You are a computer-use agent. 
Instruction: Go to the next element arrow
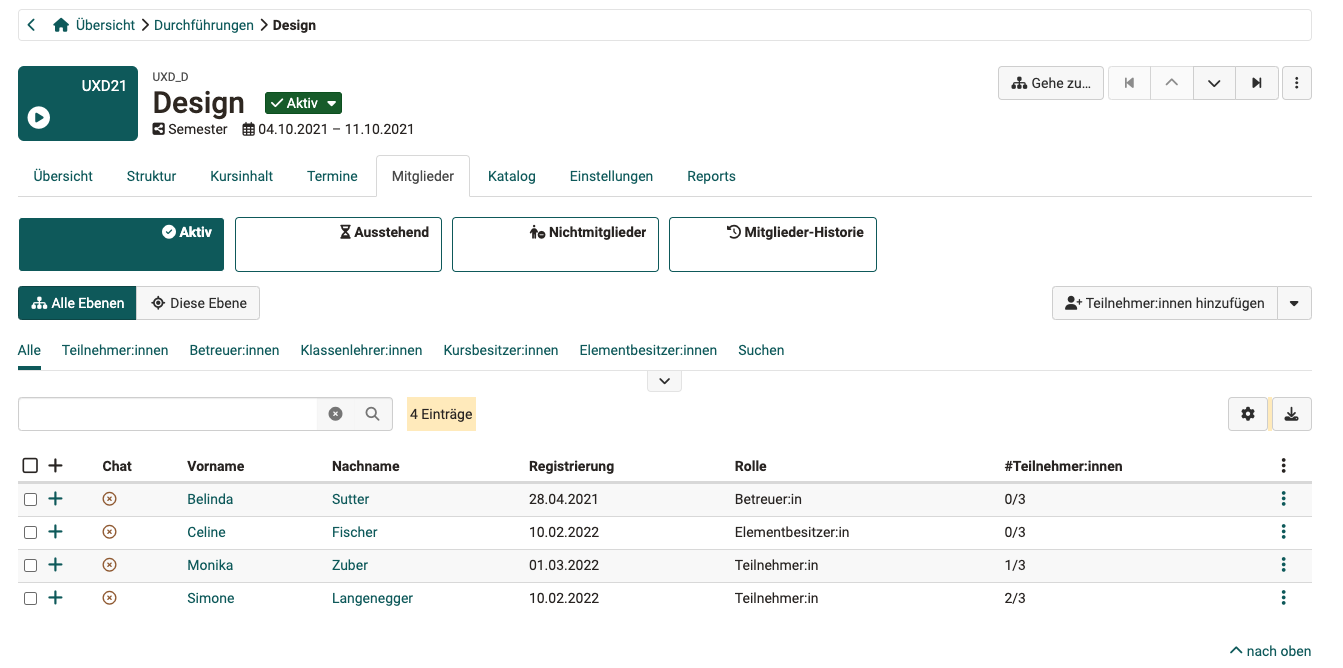[1214, 83]
